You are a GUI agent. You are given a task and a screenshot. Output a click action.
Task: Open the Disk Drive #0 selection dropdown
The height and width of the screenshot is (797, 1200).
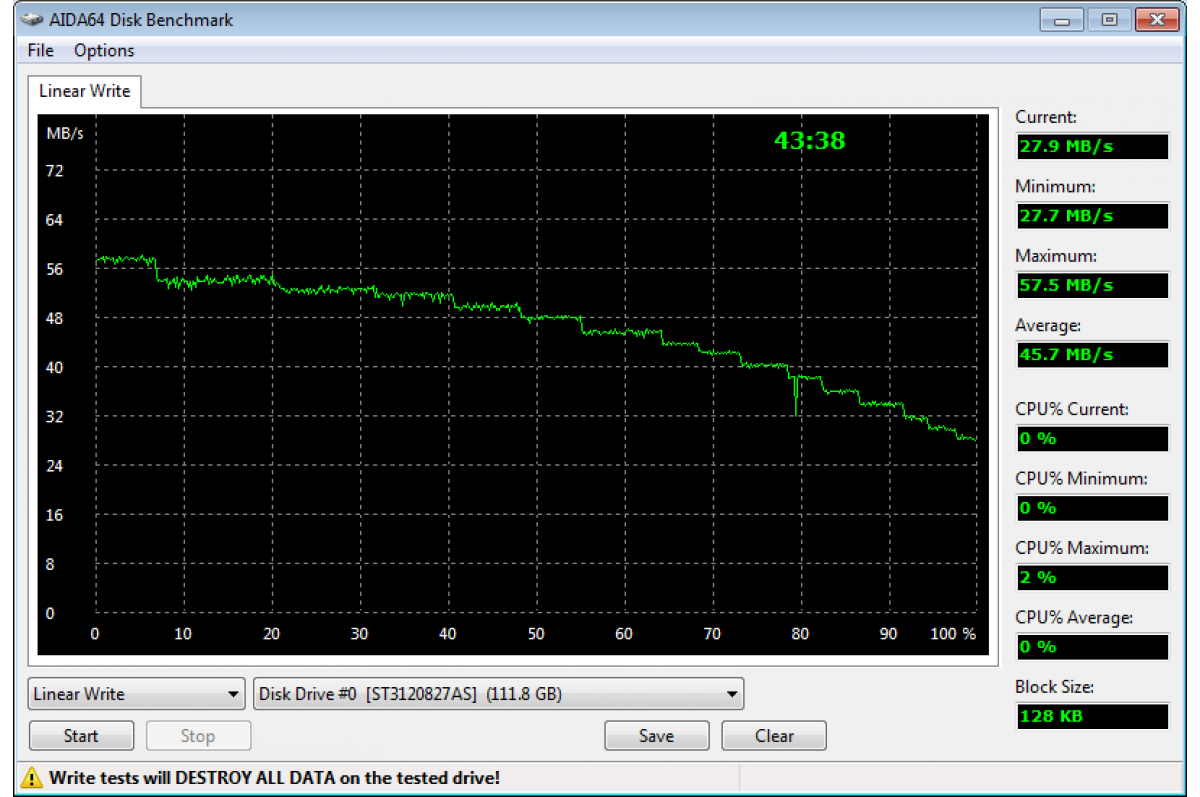tap(499, 693)
